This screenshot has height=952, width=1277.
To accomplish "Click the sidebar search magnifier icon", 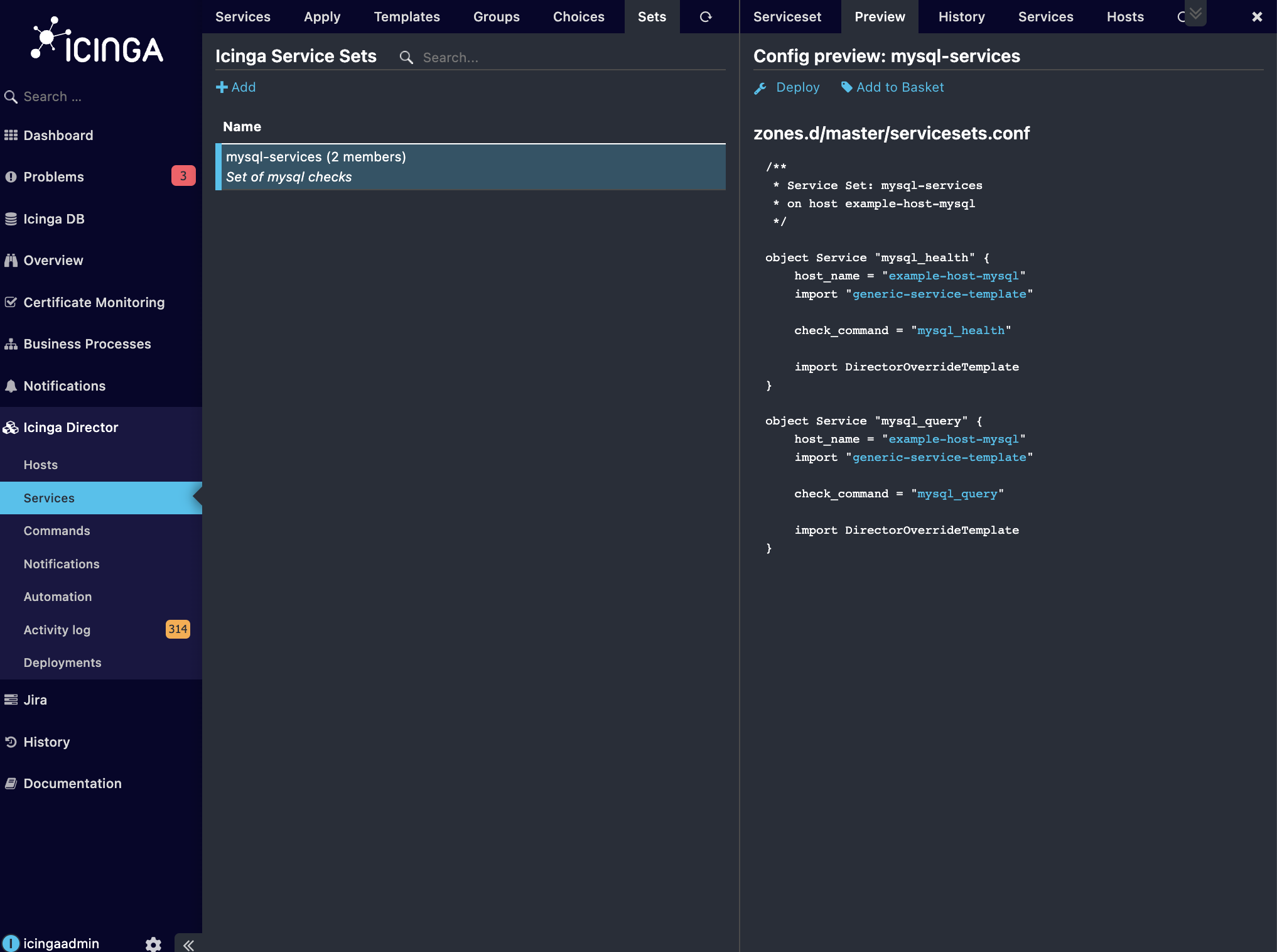I will (x=11, y=97).
